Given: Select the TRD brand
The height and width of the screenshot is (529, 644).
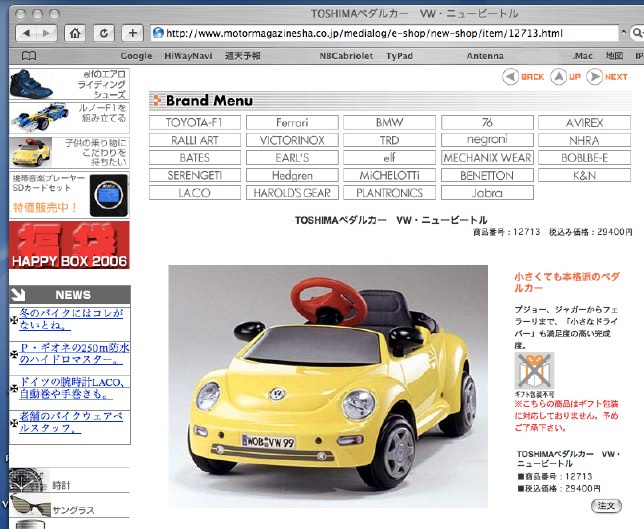Looking at the screenshot, I should tap(389, 140).
